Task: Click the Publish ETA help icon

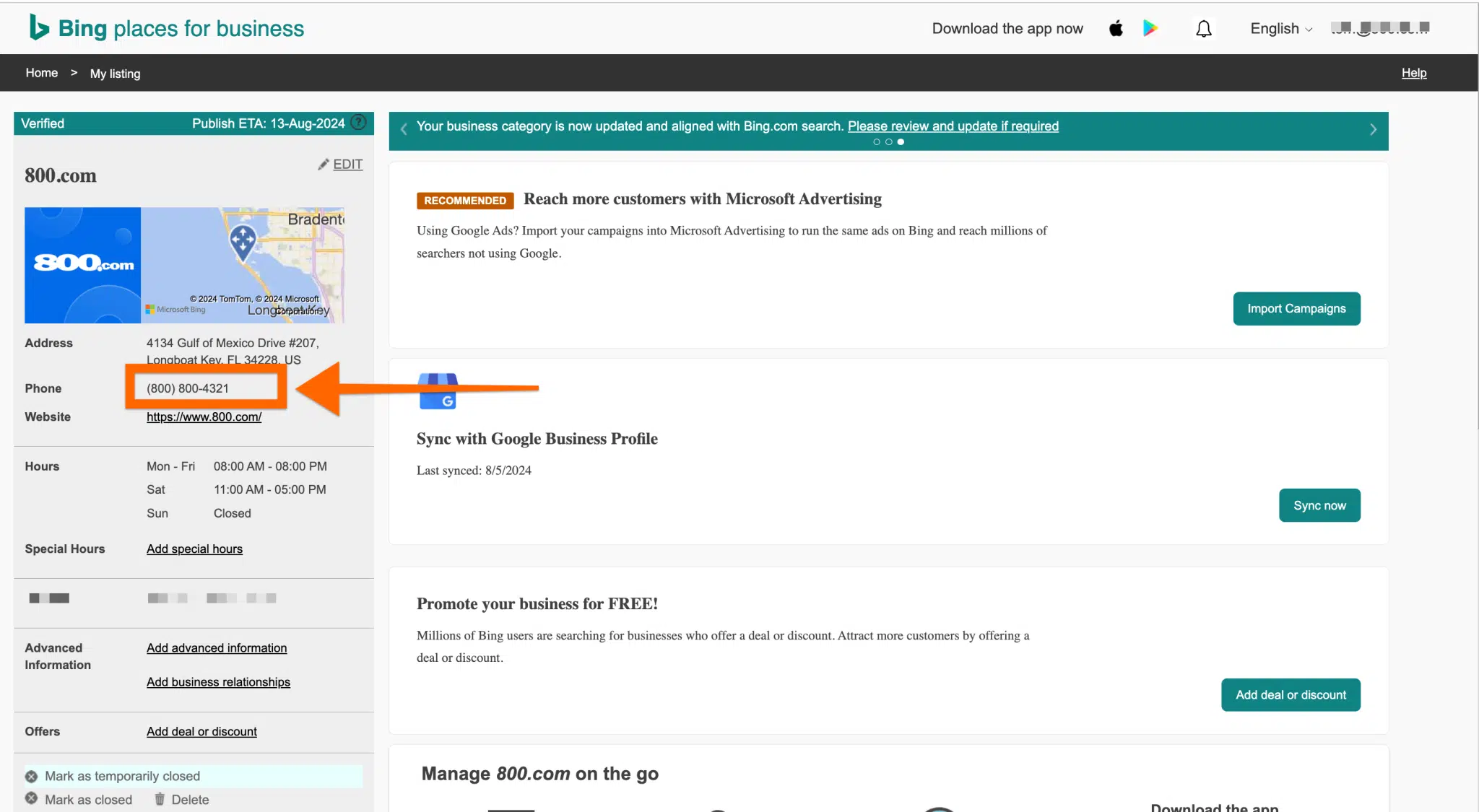Action: pyautogui.click(x=358, y=123)
